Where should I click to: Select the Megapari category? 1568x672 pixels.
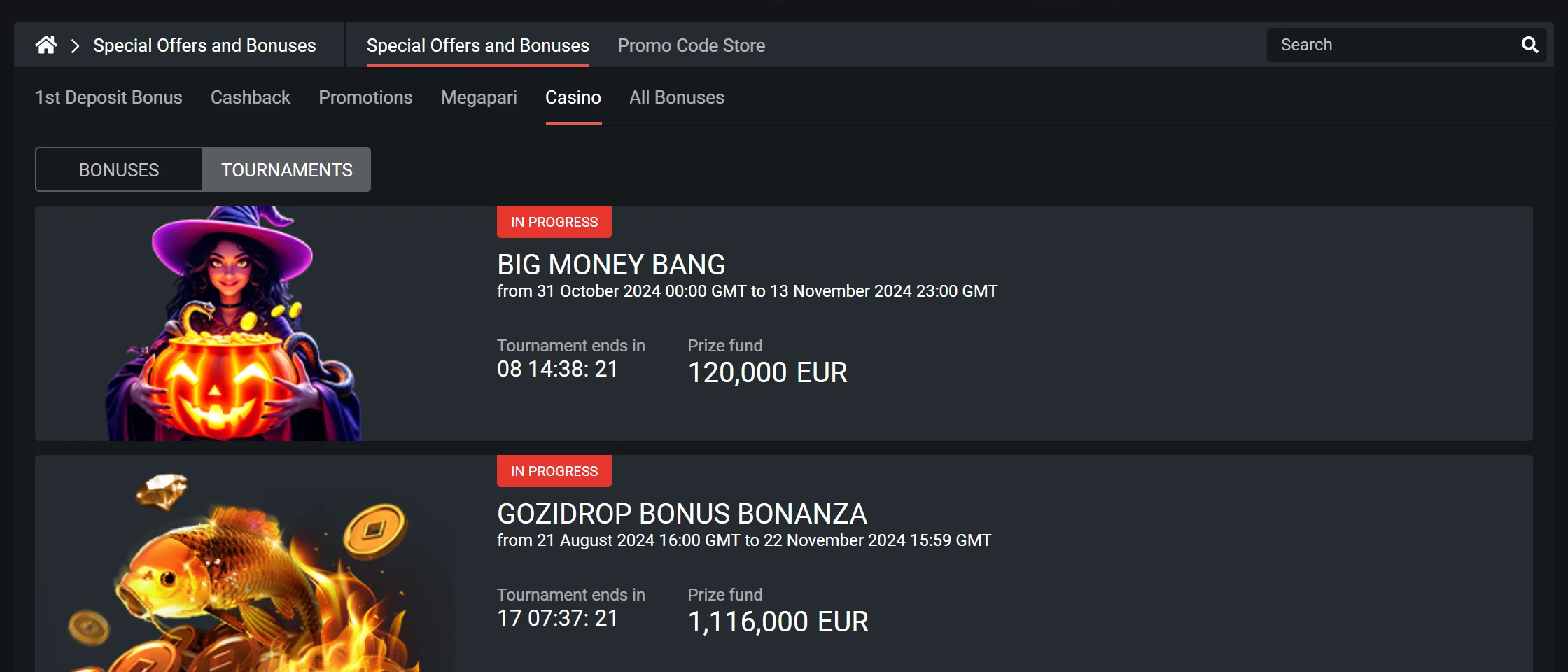click(479, 97)
